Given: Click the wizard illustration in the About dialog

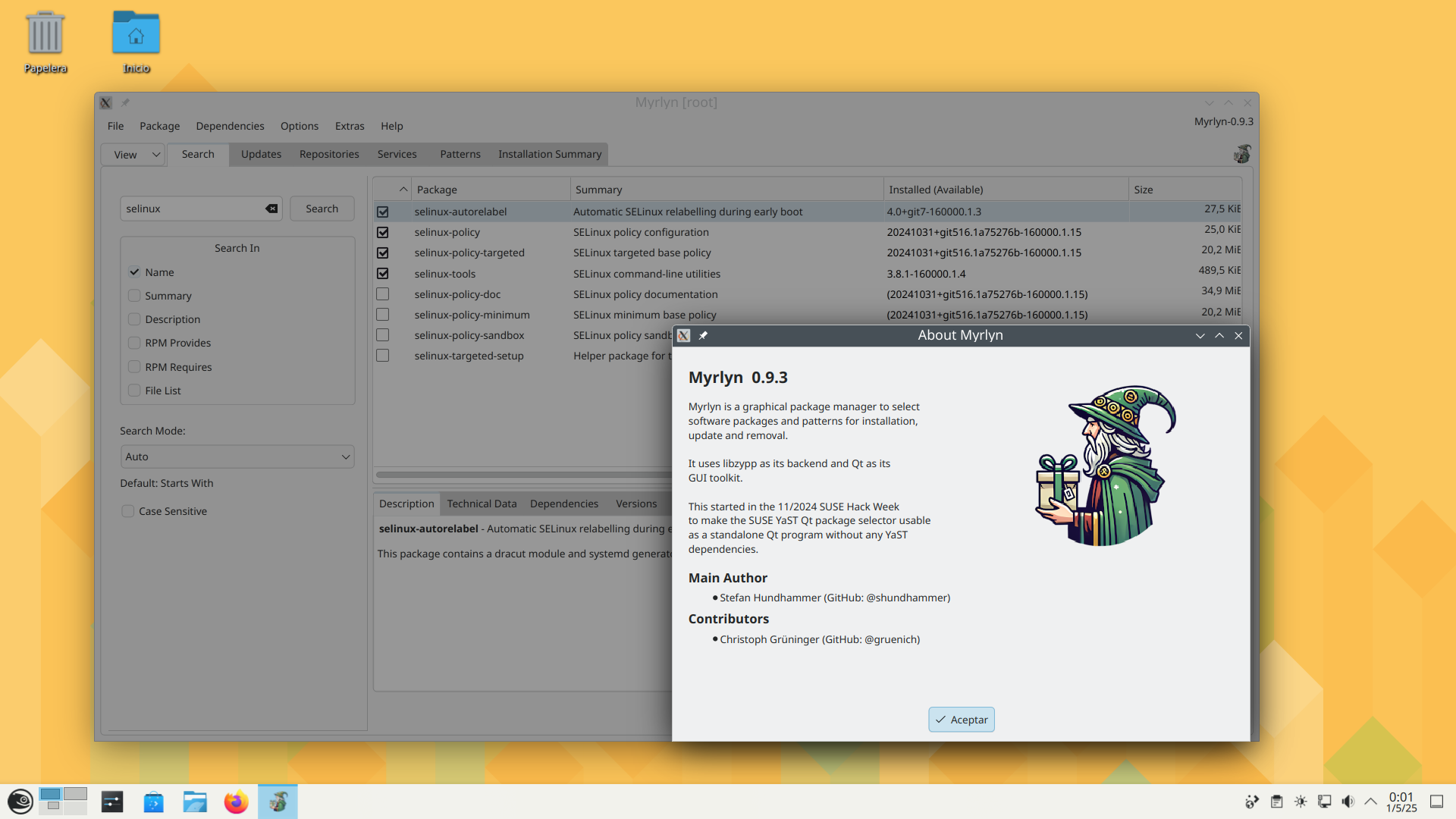Looking at the screenshot, I should pos(1105,465).
